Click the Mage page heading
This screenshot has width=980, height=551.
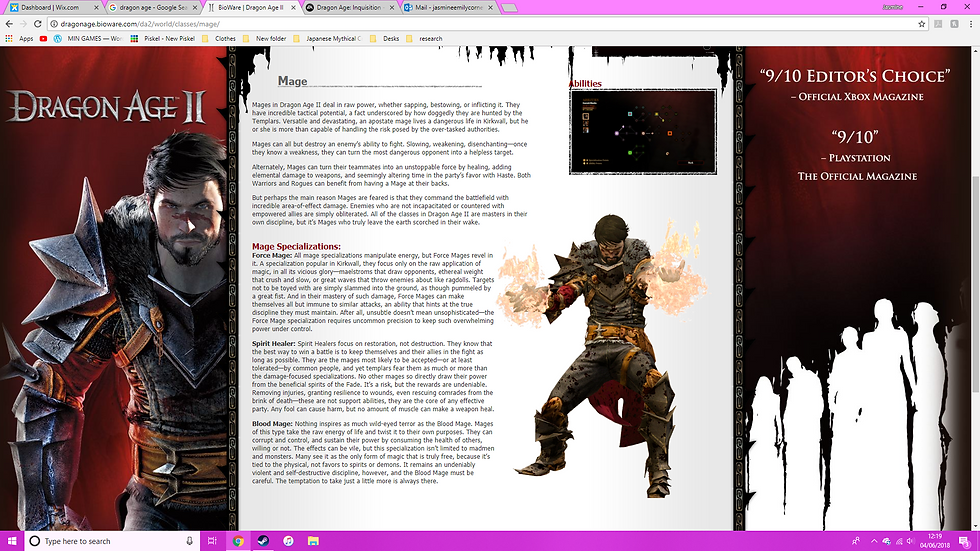[292, 81]
